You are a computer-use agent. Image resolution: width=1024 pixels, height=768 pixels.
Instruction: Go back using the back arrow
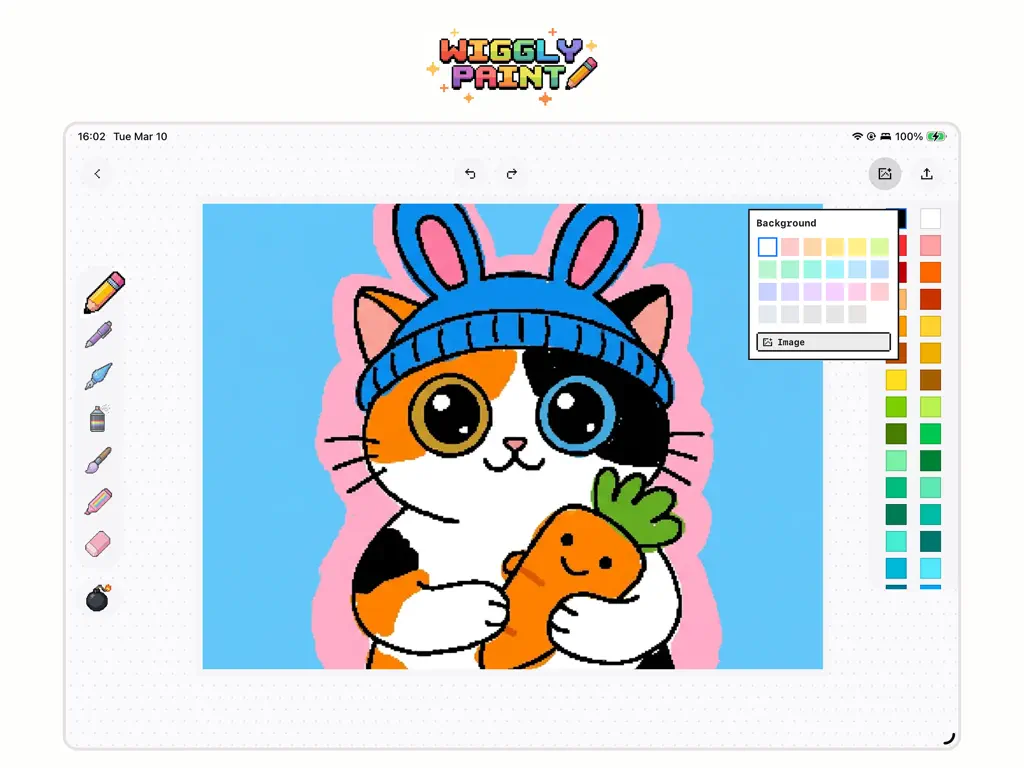(97, 174)
